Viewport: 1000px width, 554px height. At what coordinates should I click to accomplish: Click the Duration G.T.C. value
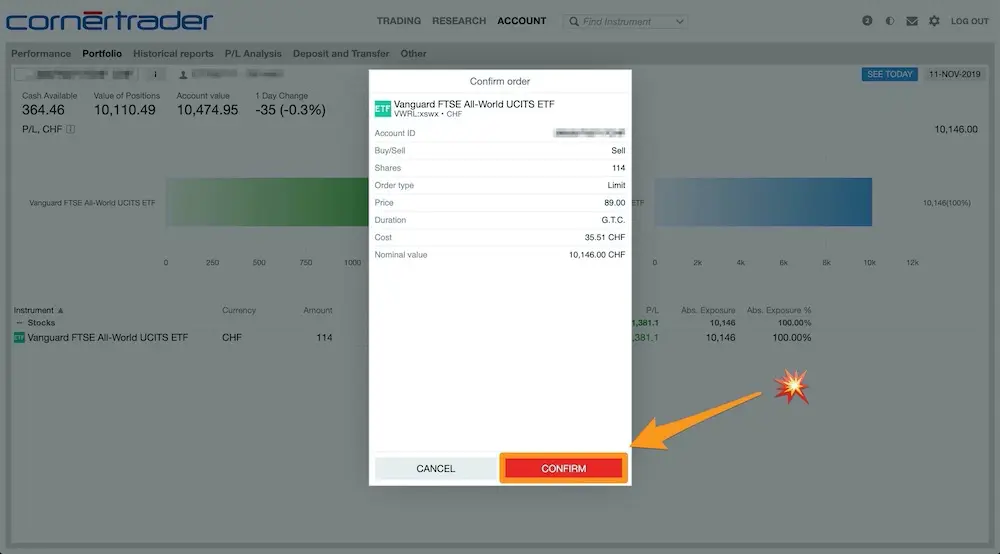pos(613,220)
